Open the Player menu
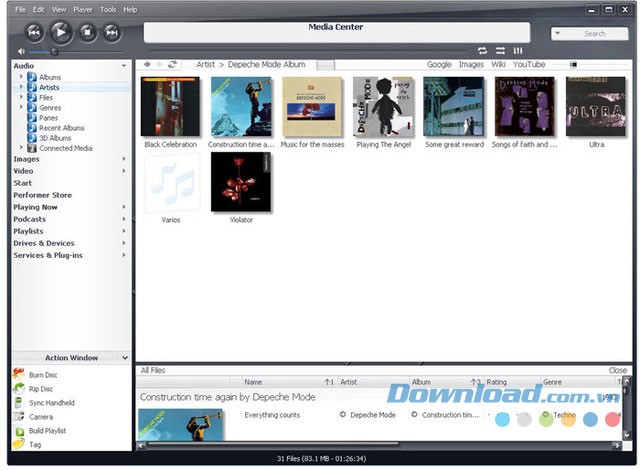 83,9
